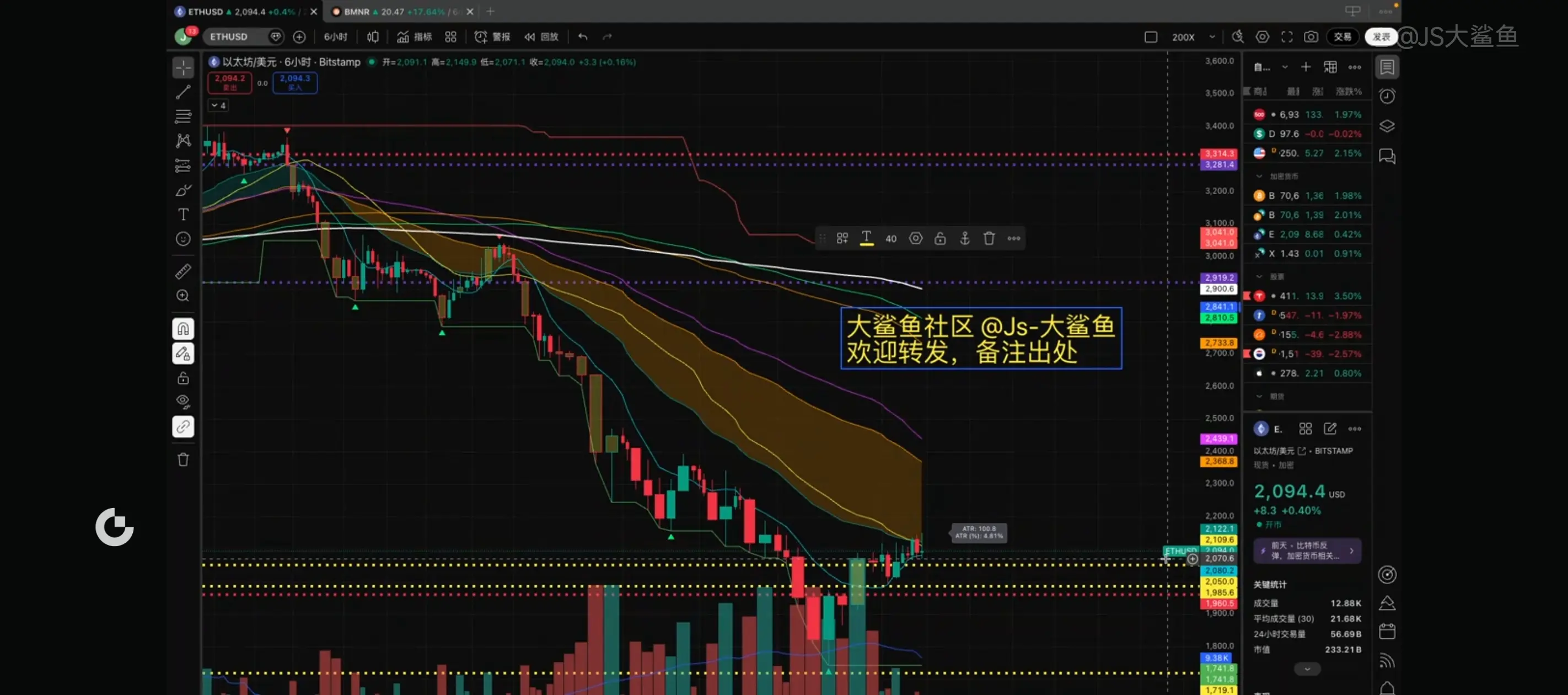The width and height of the screenshot is (1568, 695).
Task: Collapse the indicator legend labeled 4
Action: tap(218, 105)
